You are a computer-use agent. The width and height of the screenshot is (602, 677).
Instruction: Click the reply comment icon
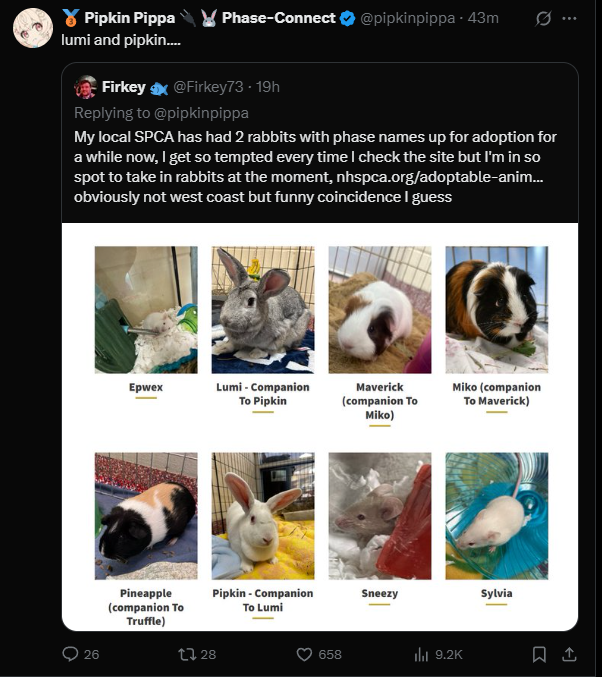70,654
